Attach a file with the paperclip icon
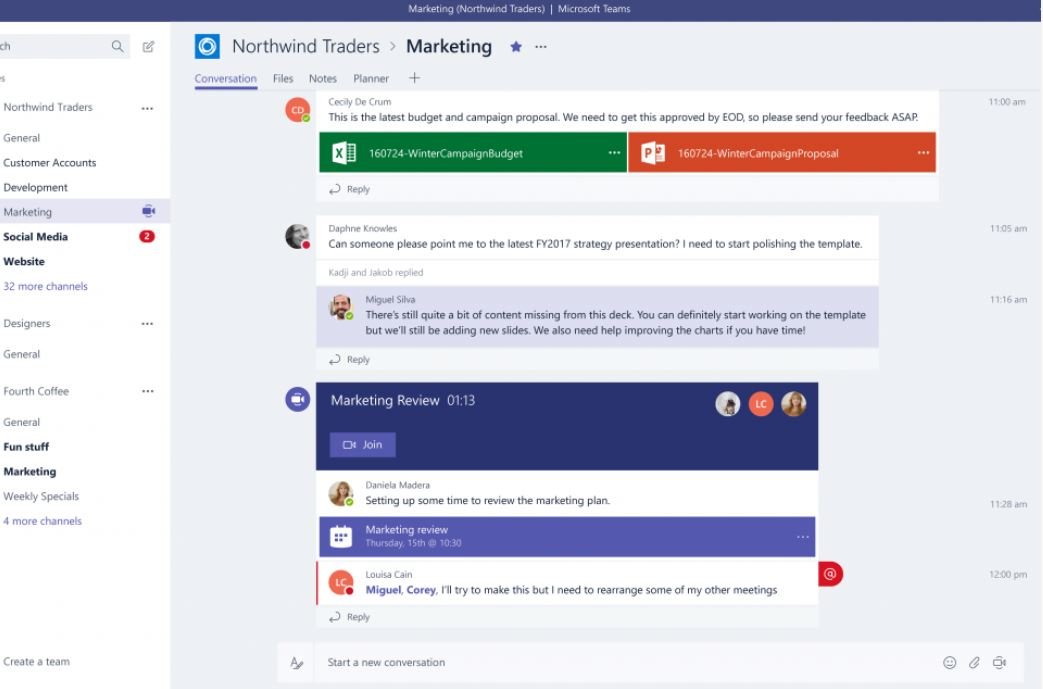The height and width of the screenshot is (689, 1043). [x=974, y=662]
